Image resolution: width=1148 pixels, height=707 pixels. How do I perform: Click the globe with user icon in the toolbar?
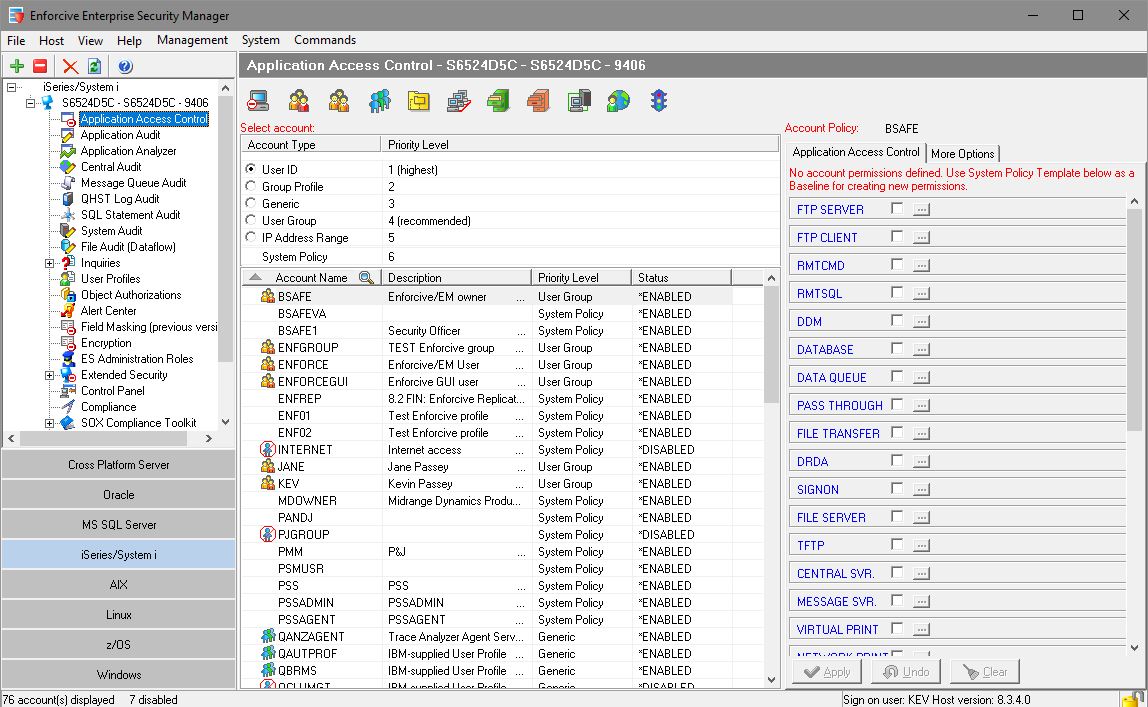click(x=618, y=100)
